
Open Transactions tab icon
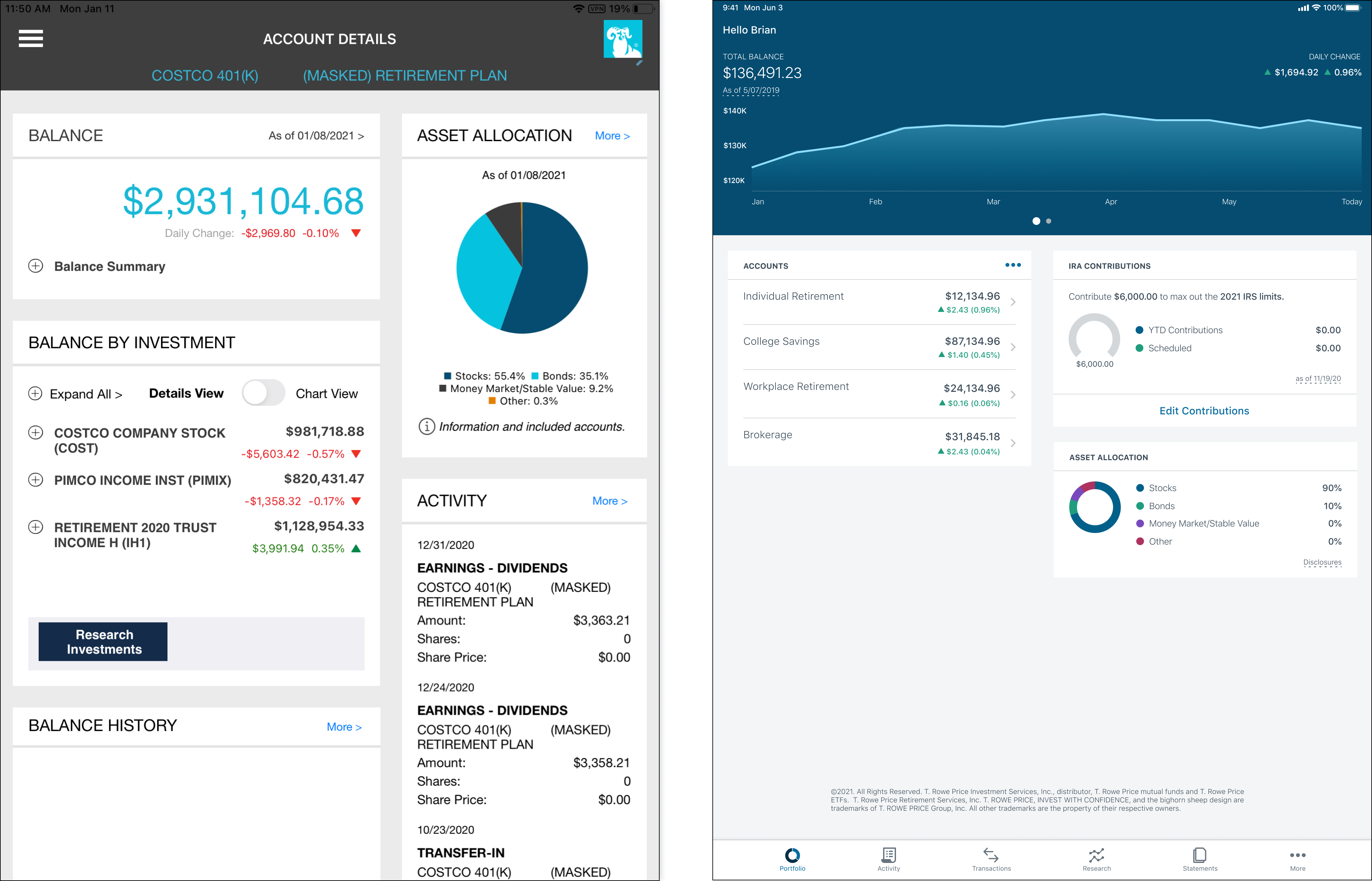pyautogui.click(x=991, y=855)
